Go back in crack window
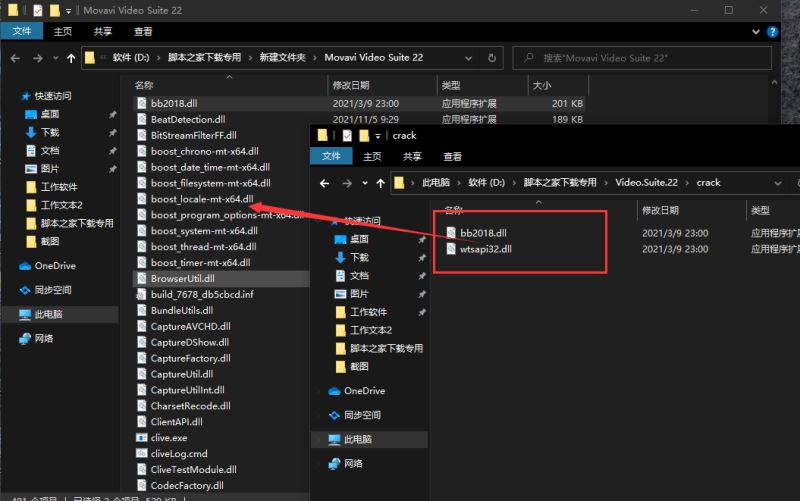This screenshot has width=800, height=501. point(324,183)
